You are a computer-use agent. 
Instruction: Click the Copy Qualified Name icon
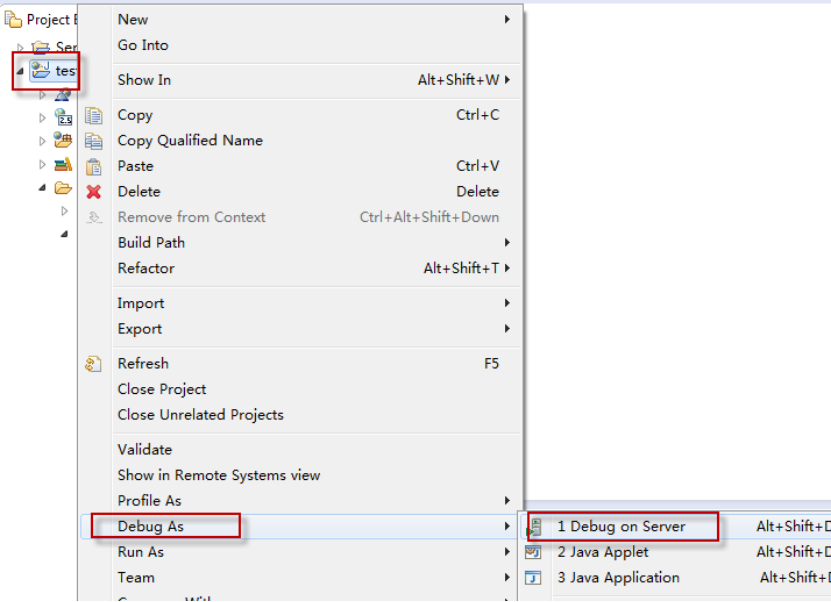(x=94, y=141)
